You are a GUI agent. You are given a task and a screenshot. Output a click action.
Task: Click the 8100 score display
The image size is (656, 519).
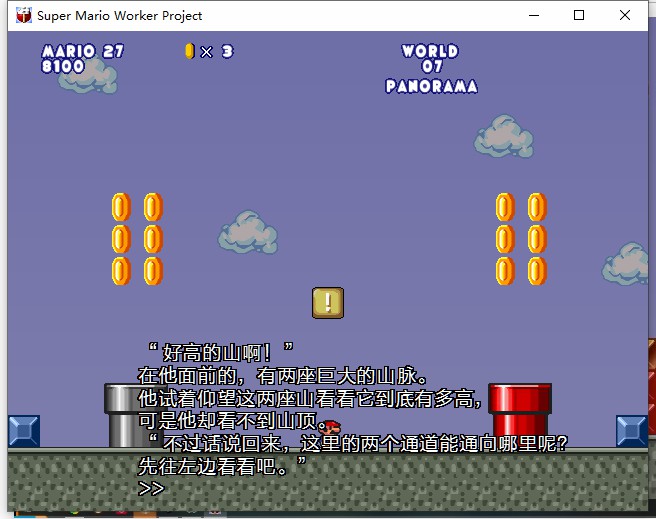pos(63,66)
